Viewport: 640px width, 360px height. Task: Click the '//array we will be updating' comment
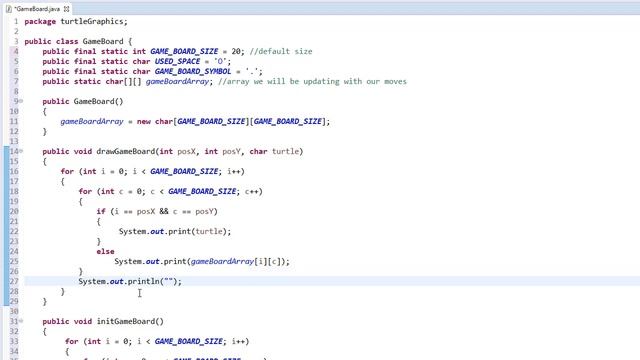[x=312, y=81]
